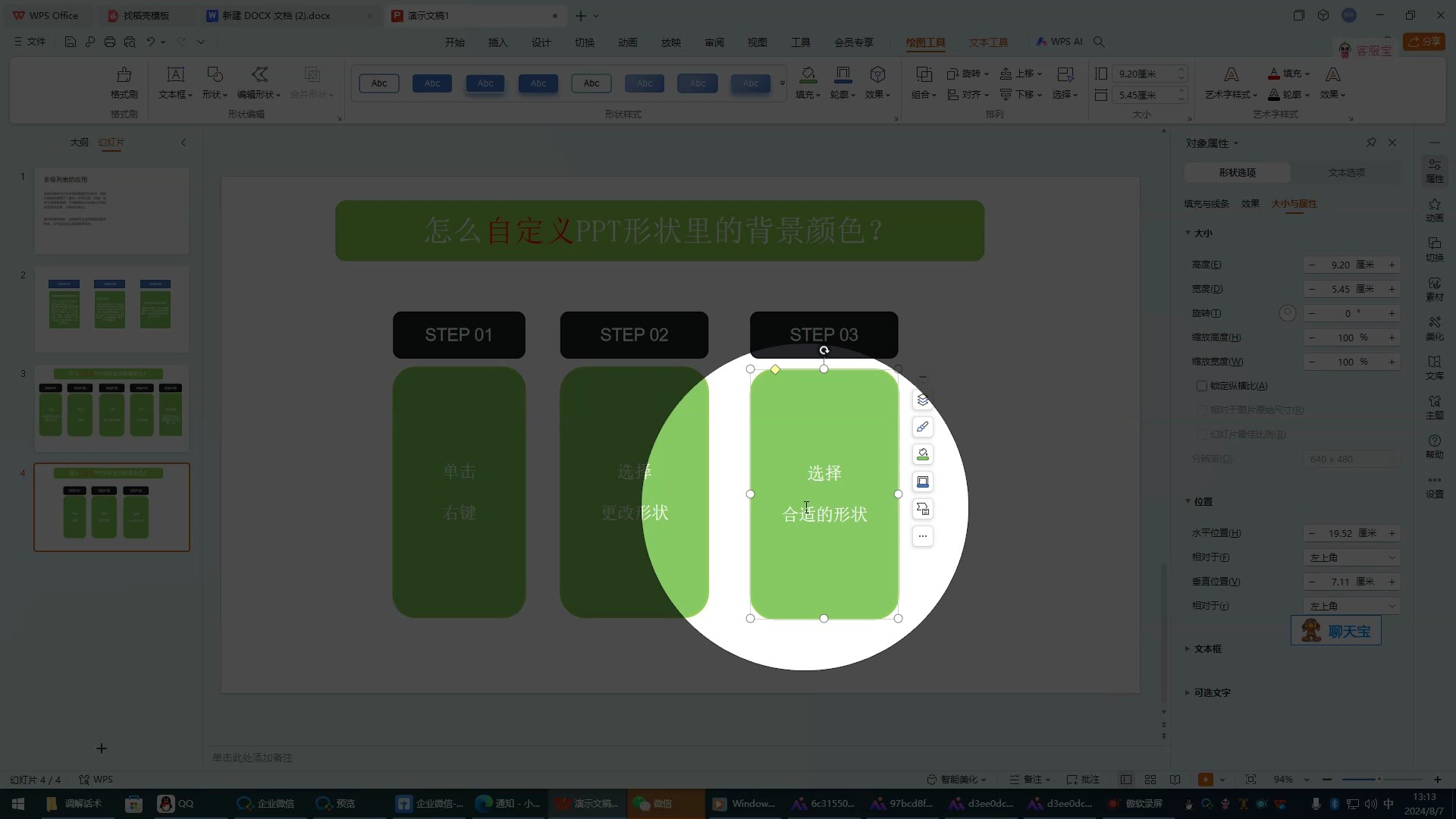Image resolution: width=1456 pixels, height=819 pixels.
Task: Expand the shape styles gallery arrow
Action: [x=782, y=83]
